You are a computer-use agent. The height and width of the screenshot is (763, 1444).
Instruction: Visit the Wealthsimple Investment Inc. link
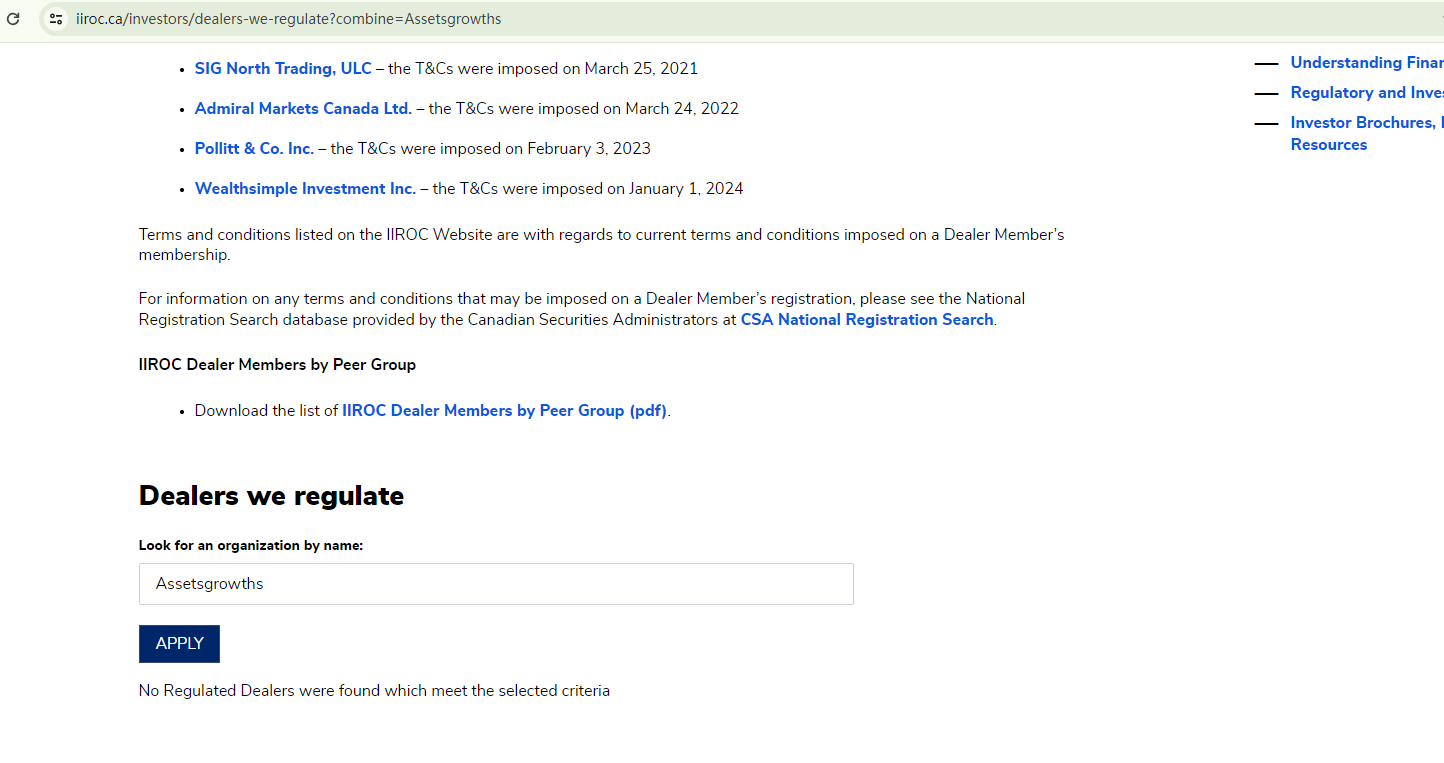(305, 189)
